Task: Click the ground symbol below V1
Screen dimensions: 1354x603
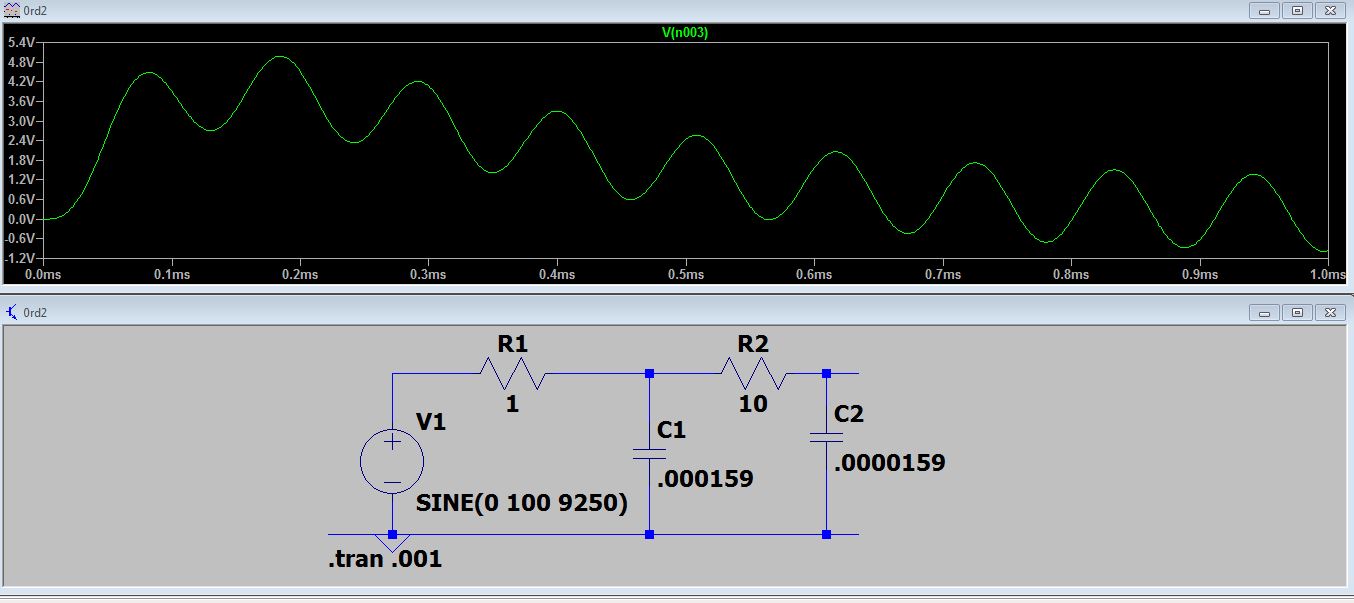Action: tap(392, 543)
